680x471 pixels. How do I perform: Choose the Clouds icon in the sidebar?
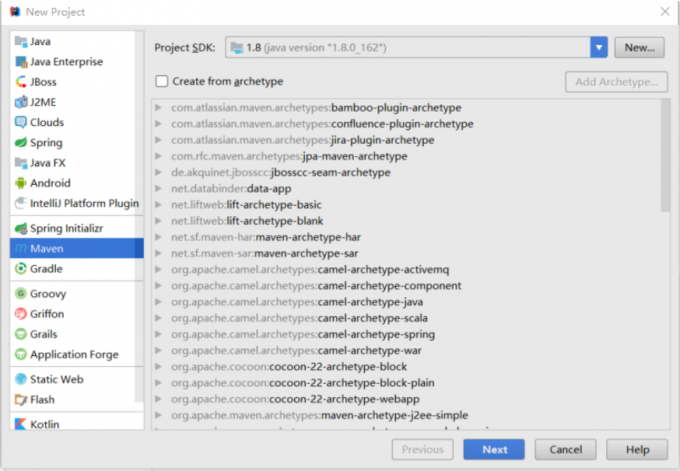pos(21,122)
